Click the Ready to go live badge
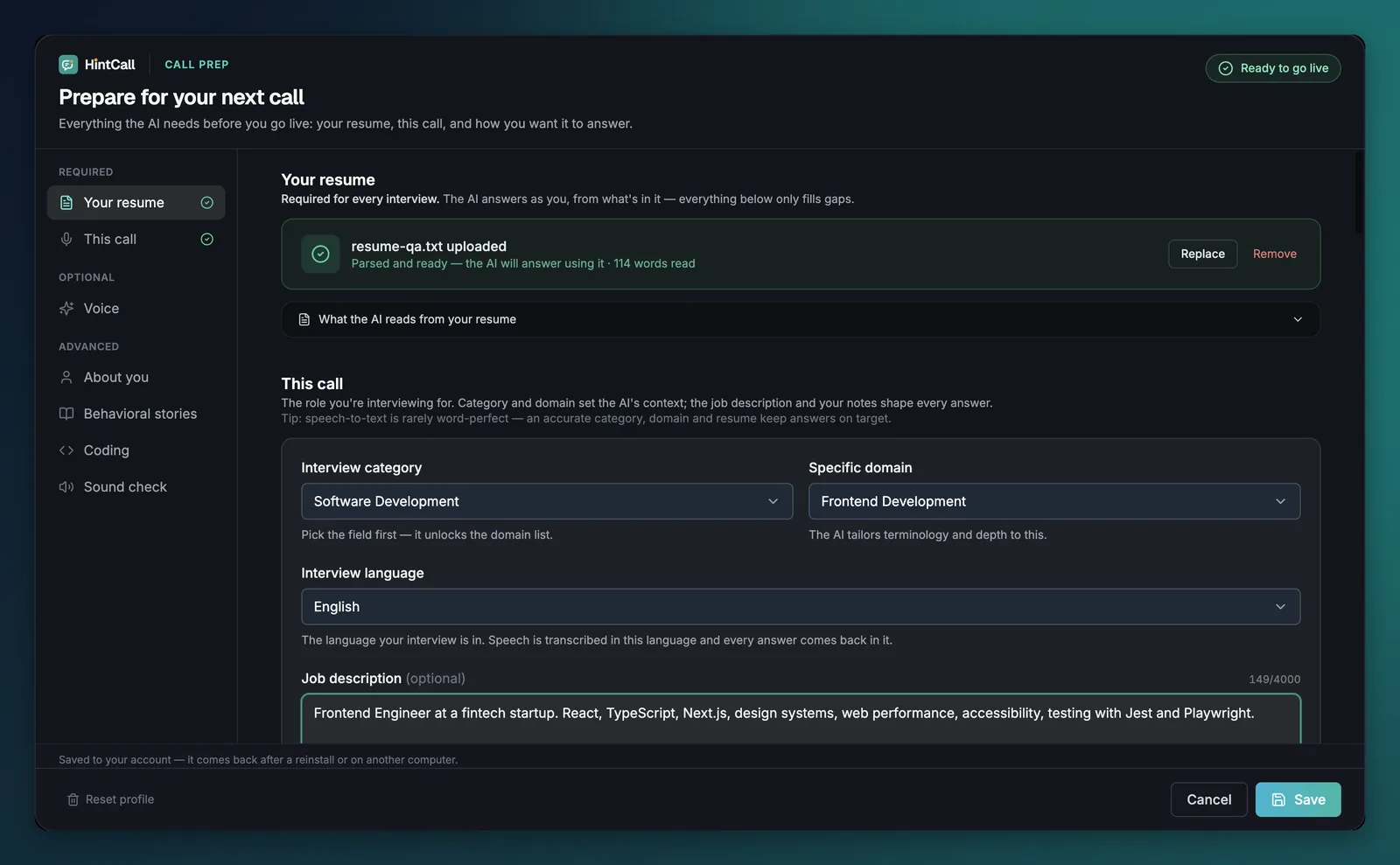This screenshot has height=865, width=1400. click(x=1273, y=68)
